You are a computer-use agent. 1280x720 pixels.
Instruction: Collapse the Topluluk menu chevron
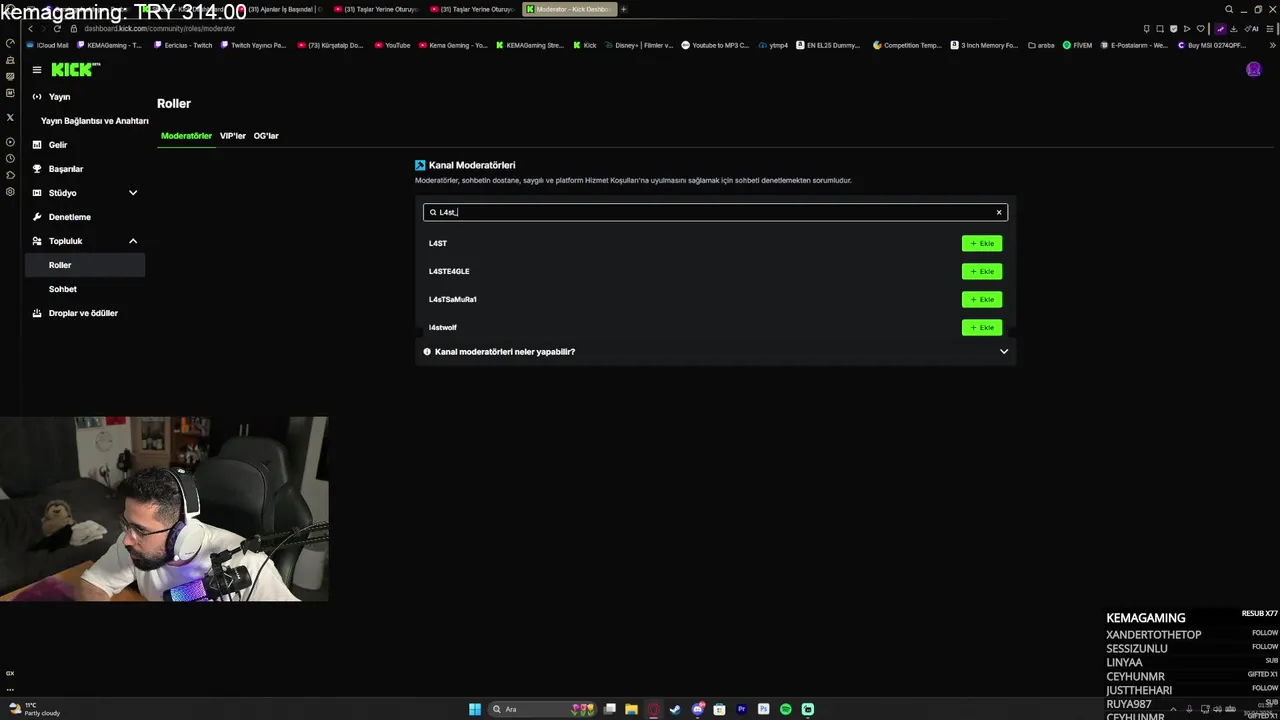point(132,241)
